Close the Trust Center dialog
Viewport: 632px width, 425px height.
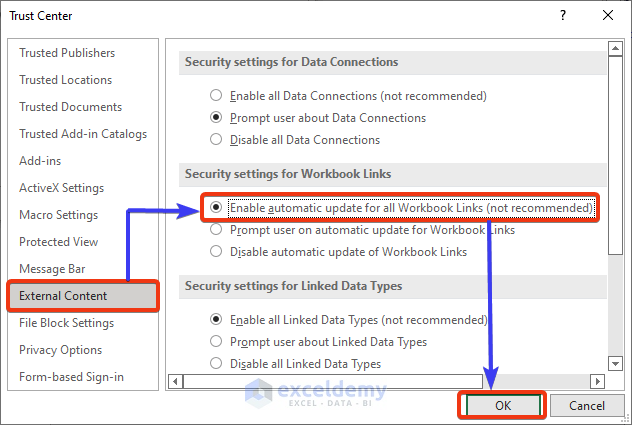coord(607,16)
